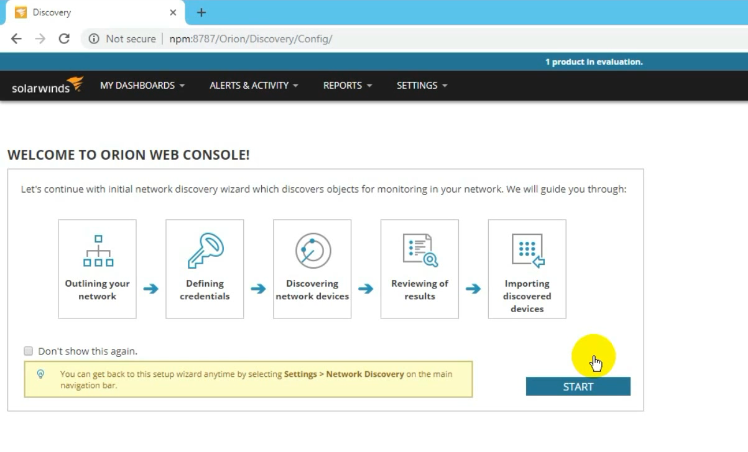Click the Welcome to Orion Web Console heading
748x452 pixels.
click(129, 155)
